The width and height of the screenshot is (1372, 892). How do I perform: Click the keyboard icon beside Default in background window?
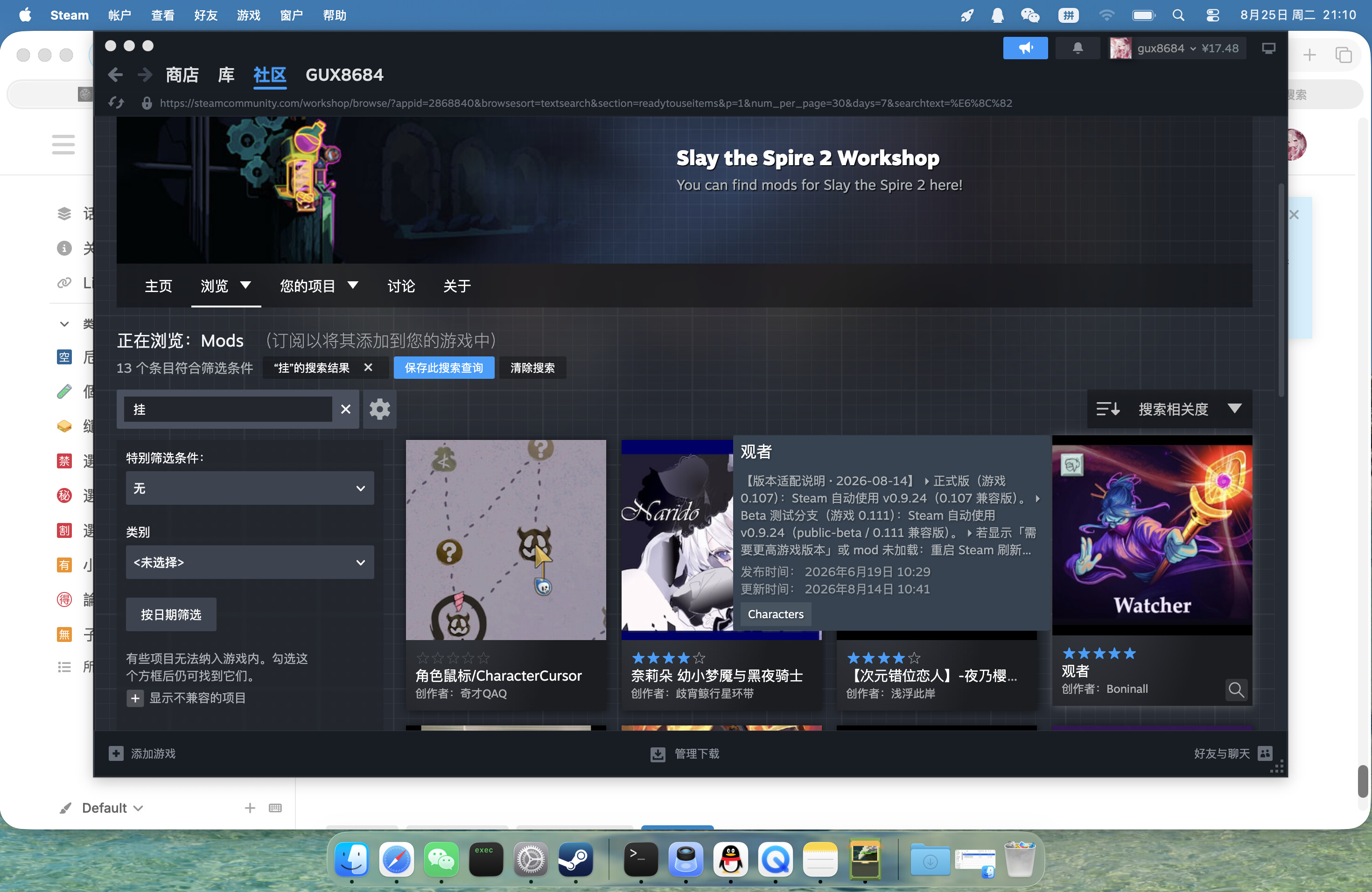tap(275, 808)
